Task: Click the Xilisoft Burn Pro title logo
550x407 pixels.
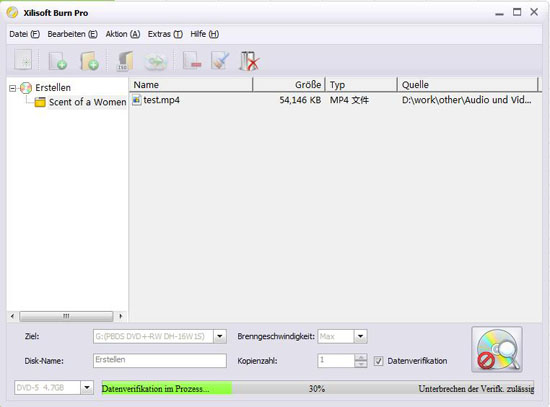Action: tap(12, 13)
